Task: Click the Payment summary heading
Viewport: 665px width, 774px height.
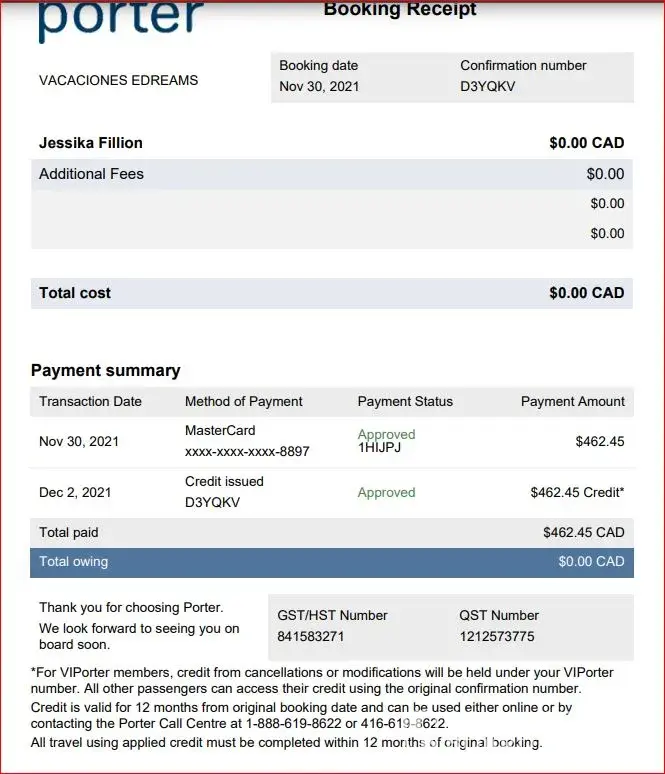Action: click(106, 370)
